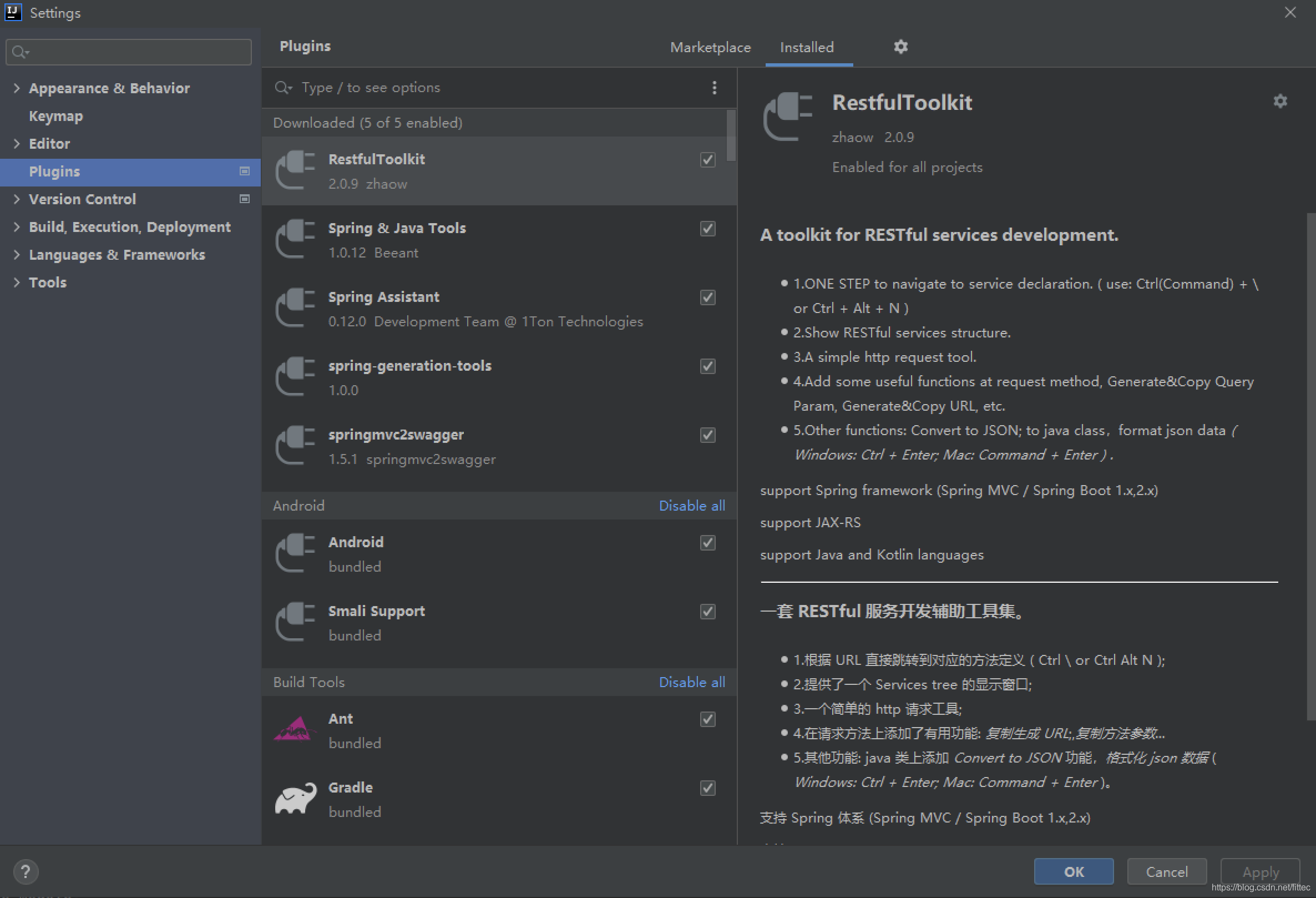Screen dimensions: 1316x898
Task: Click the Gradle elephant icon
Action: (x=295, y=799)
